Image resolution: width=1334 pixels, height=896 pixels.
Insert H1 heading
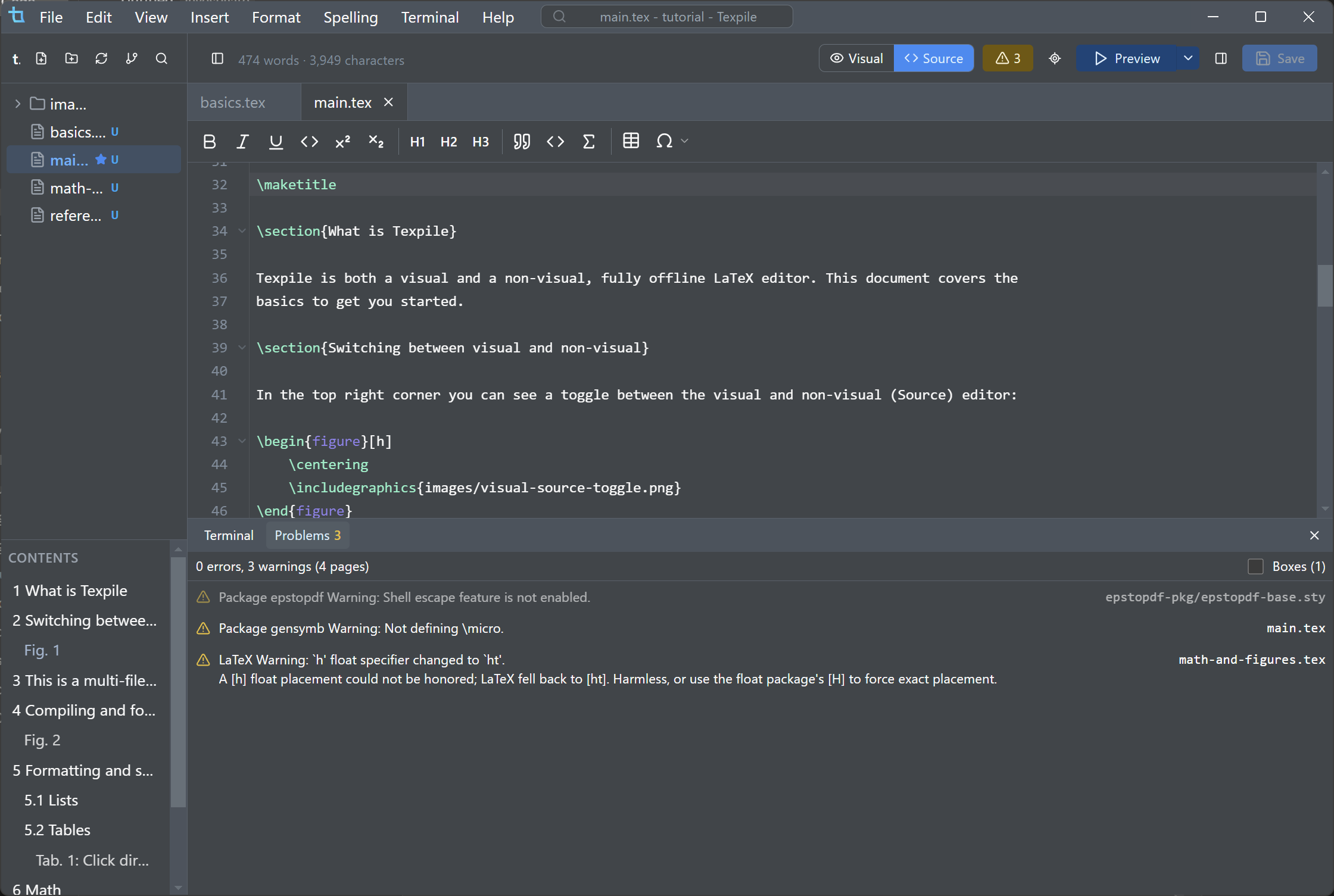pos(417,142)
